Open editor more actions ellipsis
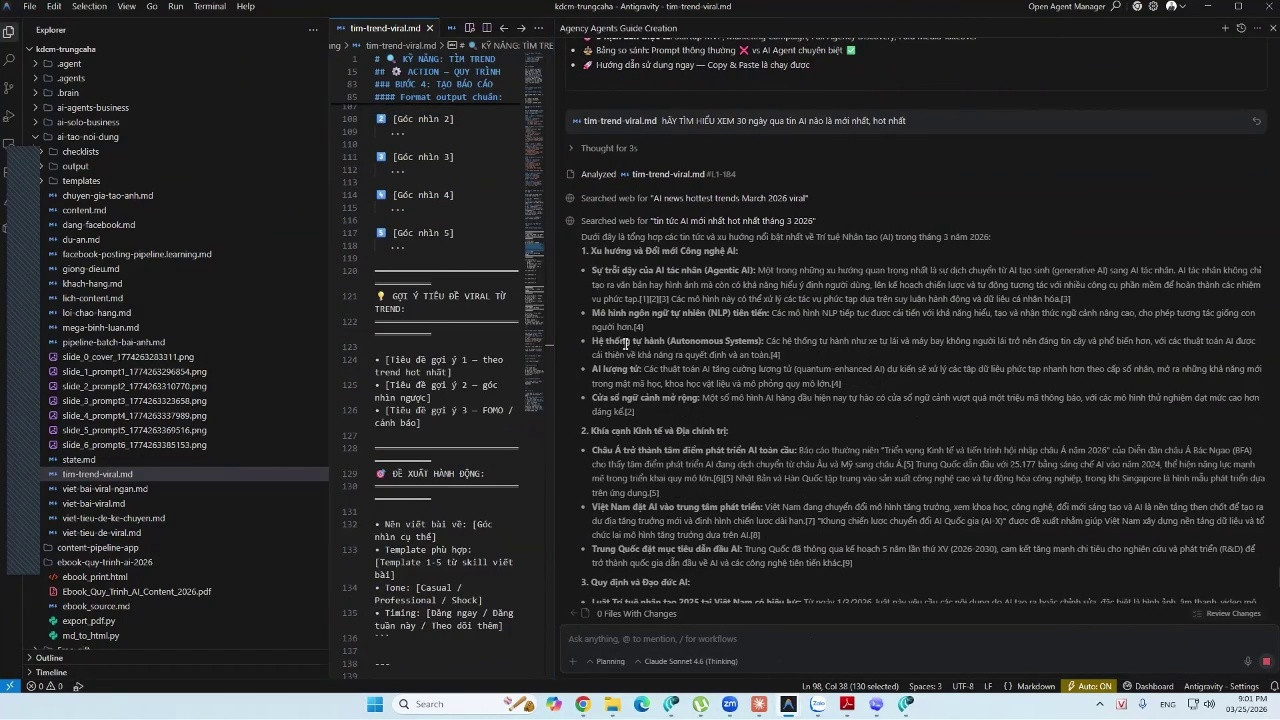1280x720 pixels. click(539, 28)
